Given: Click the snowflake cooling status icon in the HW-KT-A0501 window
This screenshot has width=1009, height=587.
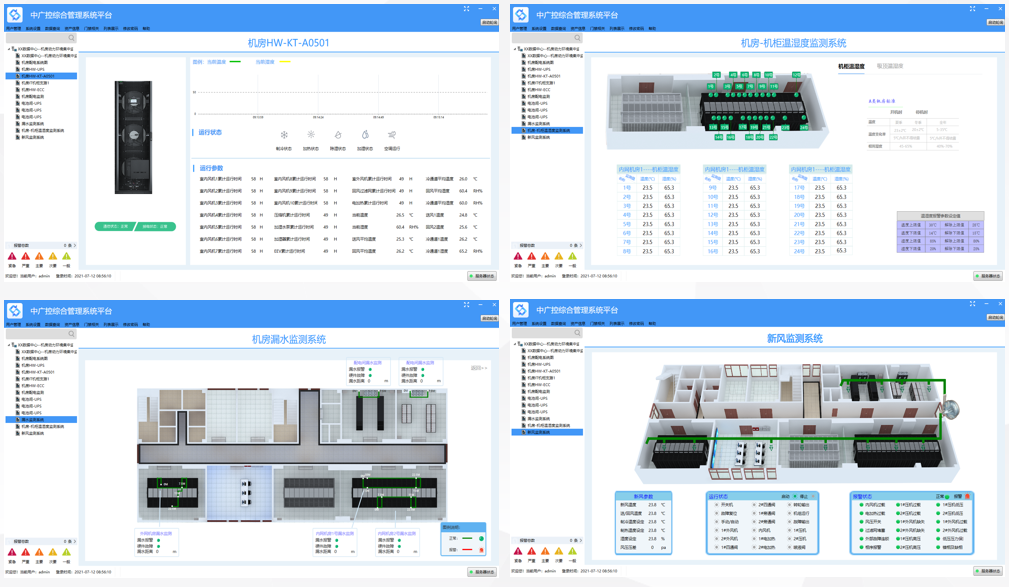Looking at the screenshot, I should [x=284, y=135].
